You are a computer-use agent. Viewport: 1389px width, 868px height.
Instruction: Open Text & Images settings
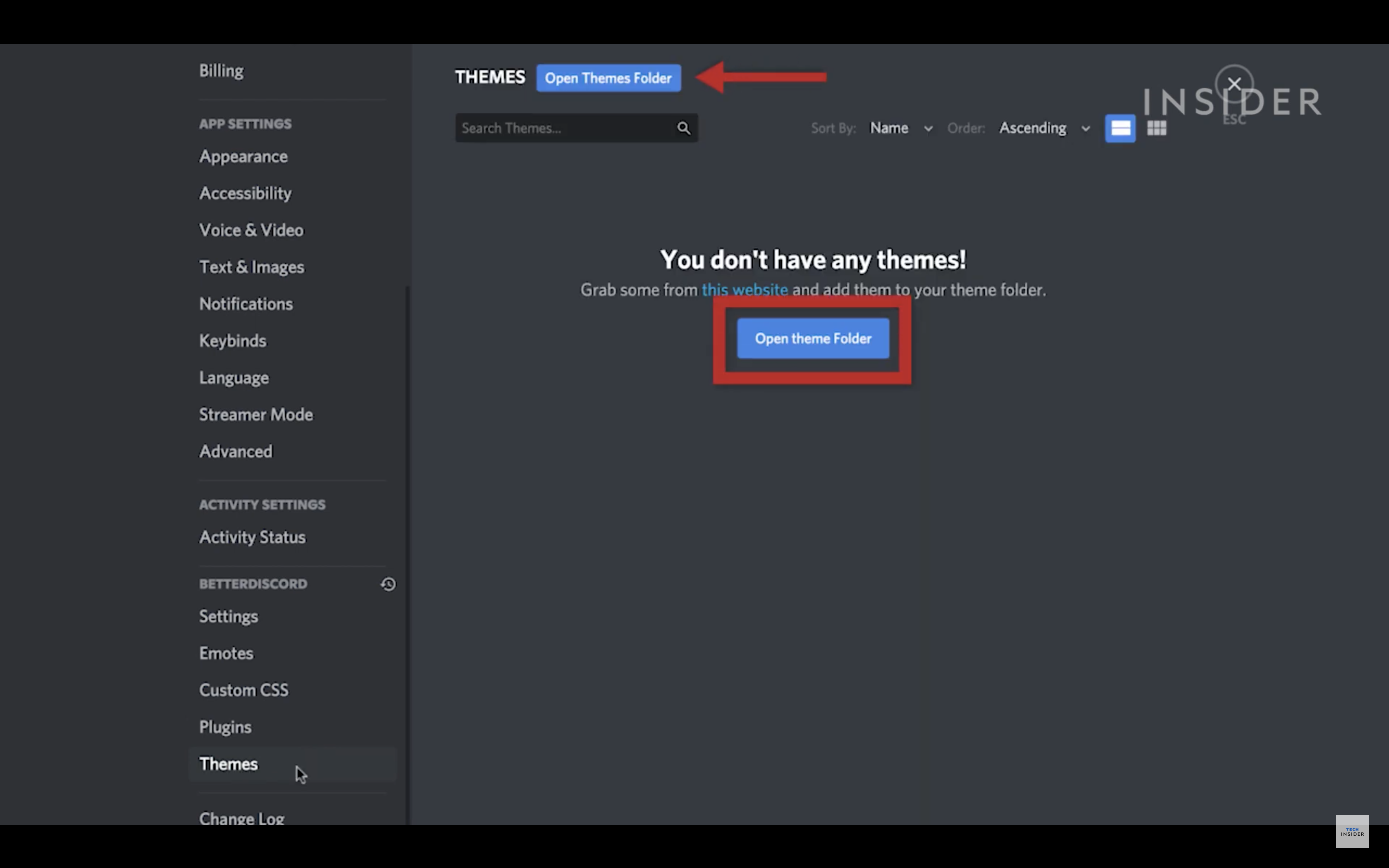pyautogui.click(x=252, y=267)
